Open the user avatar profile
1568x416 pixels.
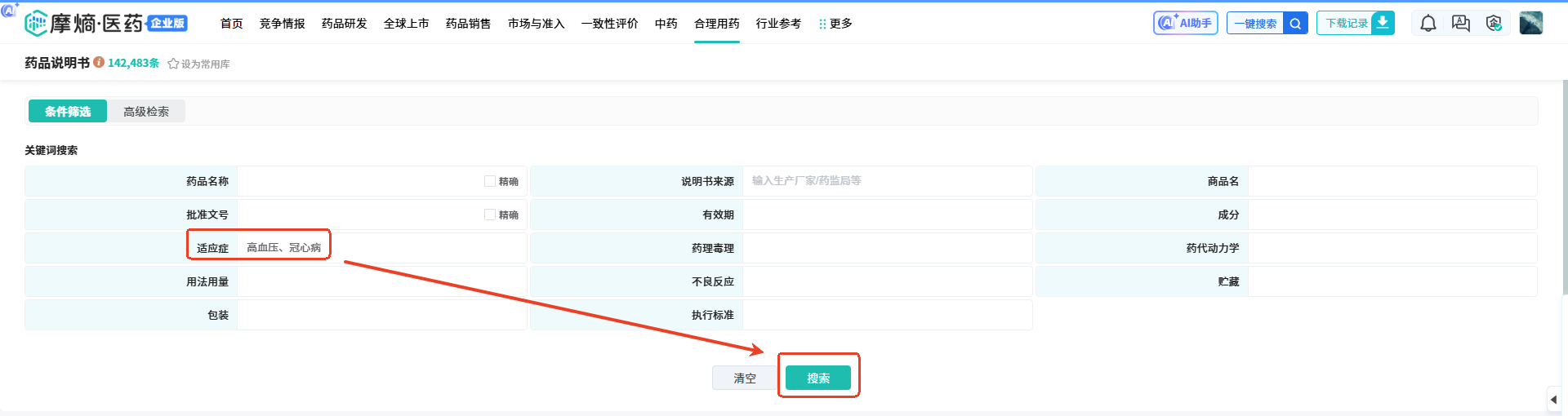click(x=1530, y=23)
